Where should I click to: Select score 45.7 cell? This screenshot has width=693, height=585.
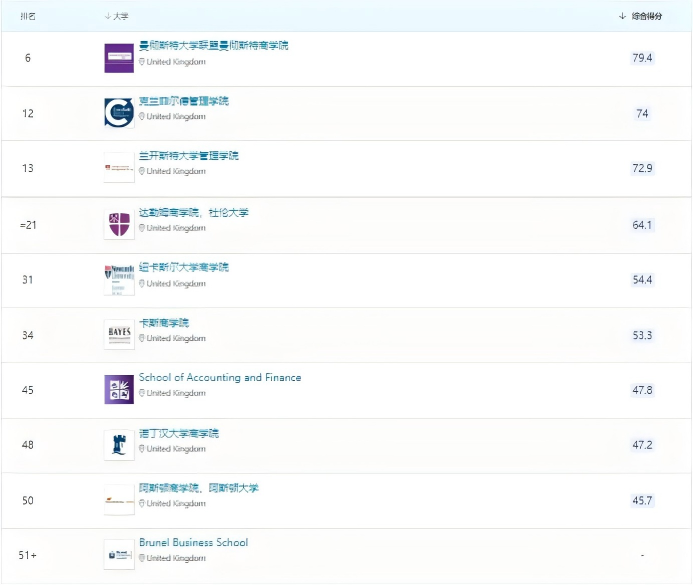(x=642, y=501)
